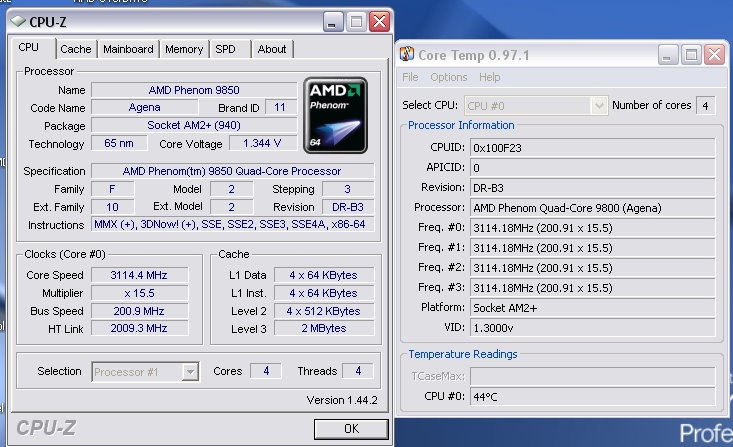Click the CPU-Z Revision value DR-B3
The image size is (733, 447).
tap(348, 207)
